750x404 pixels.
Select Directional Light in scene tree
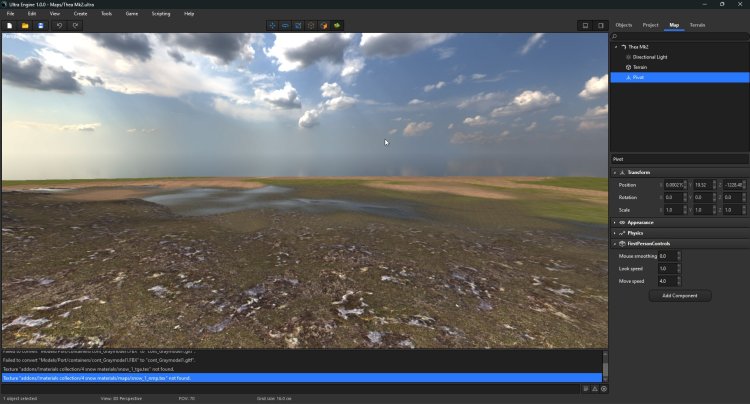pos(652,57)
